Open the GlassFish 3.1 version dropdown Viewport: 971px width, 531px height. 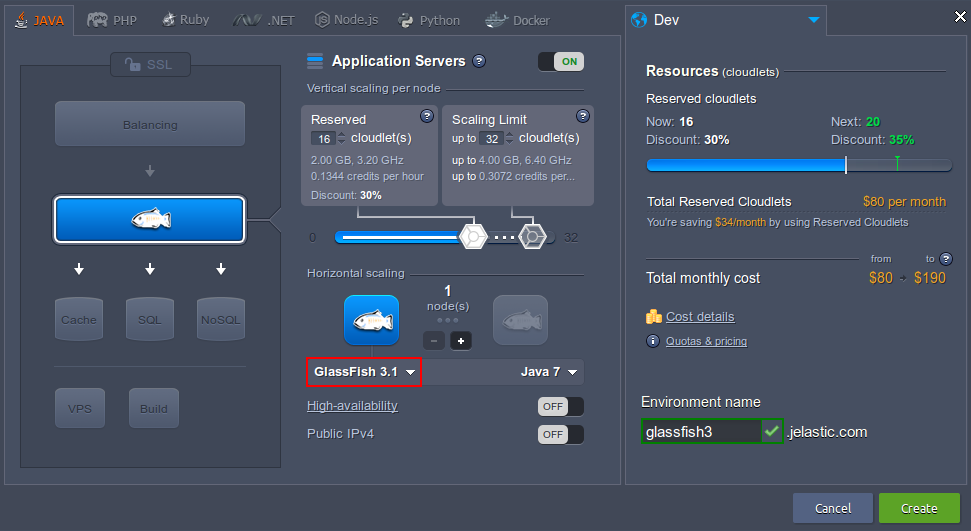364,372
